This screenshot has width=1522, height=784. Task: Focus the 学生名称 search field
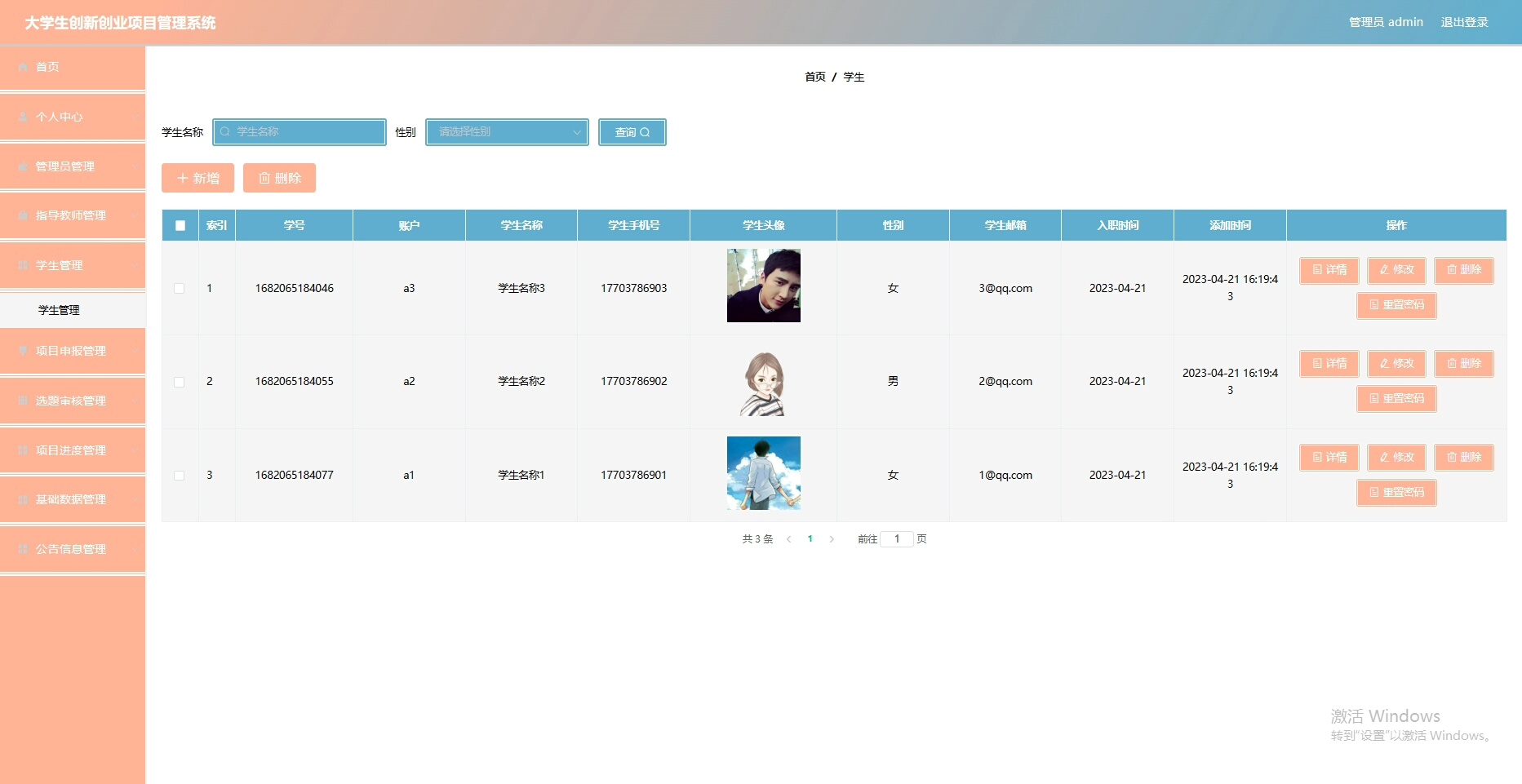click(300, 132)
